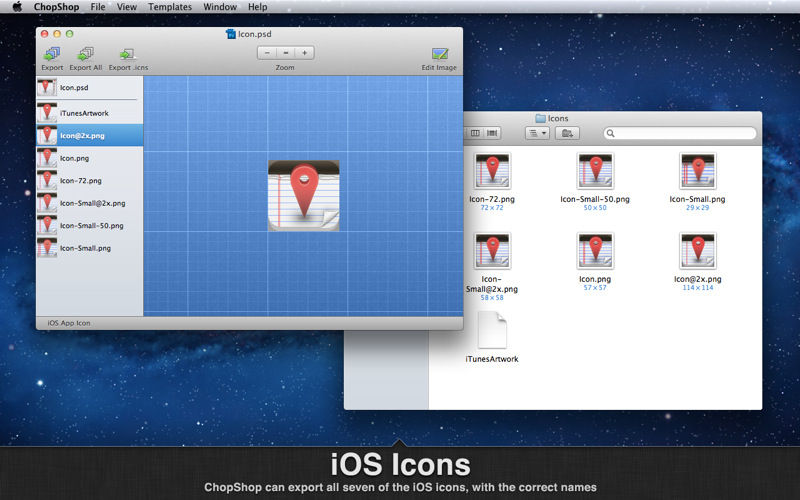Click the Finder share folder button

click(x=567, y=133)
